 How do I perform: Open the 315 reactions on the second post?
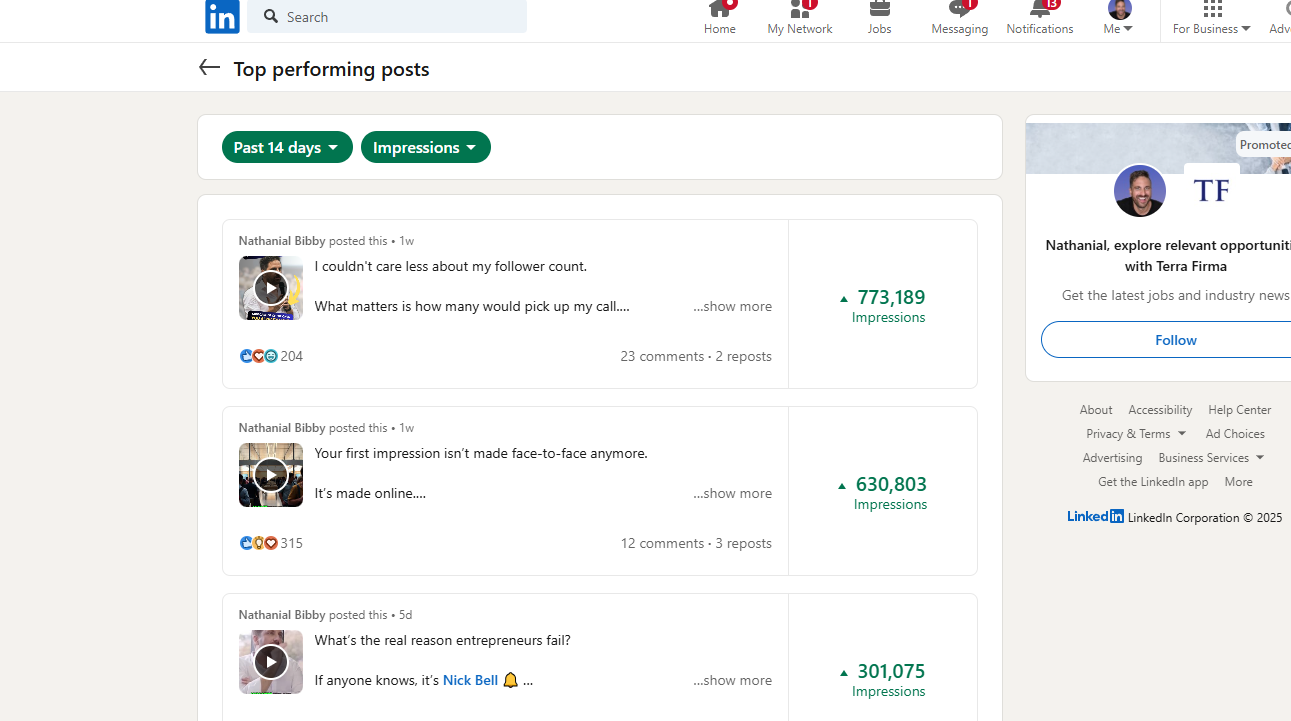click(x=271, y=543)
